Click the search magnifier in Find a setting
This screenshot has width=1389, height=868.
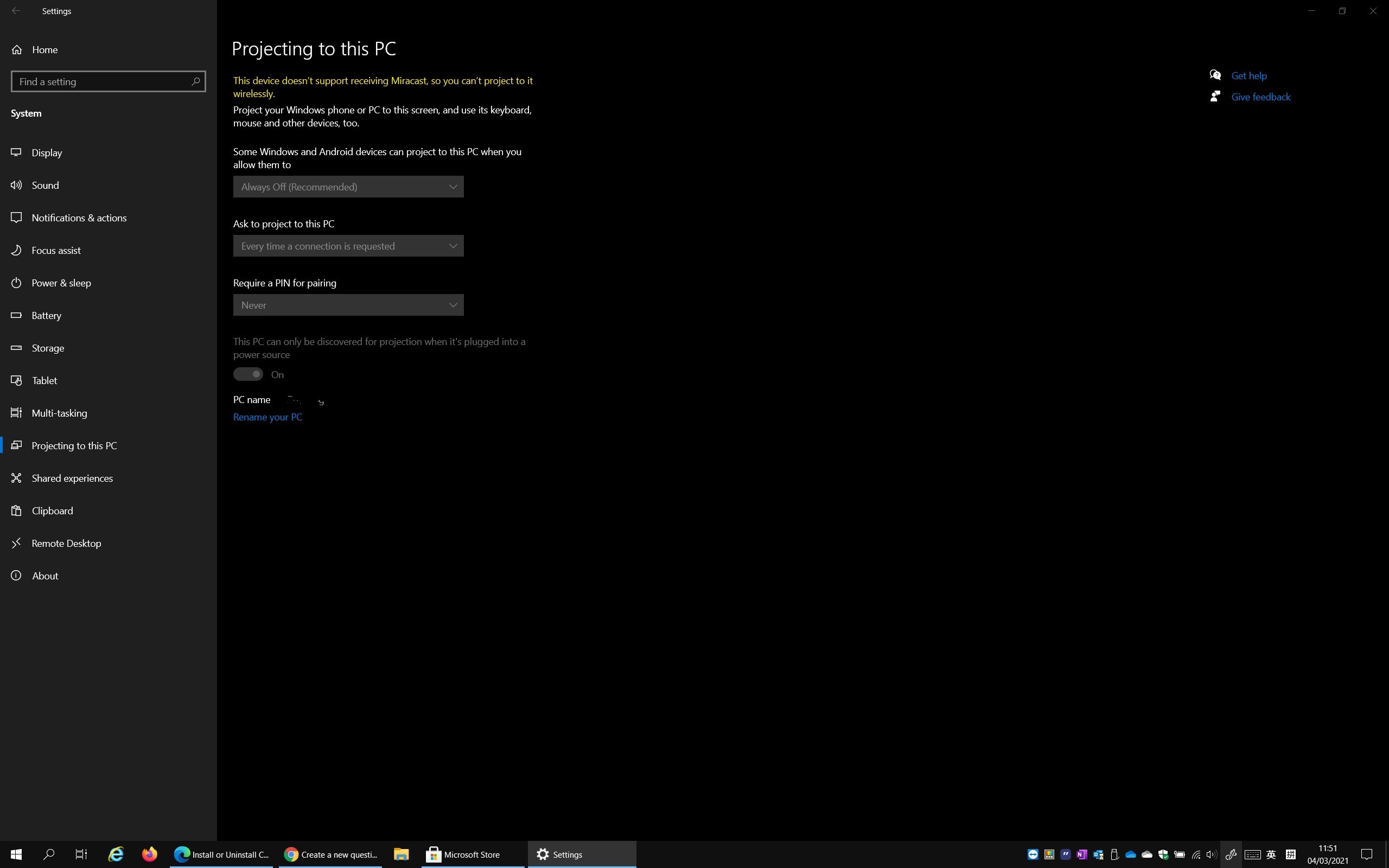click(195, 81)
